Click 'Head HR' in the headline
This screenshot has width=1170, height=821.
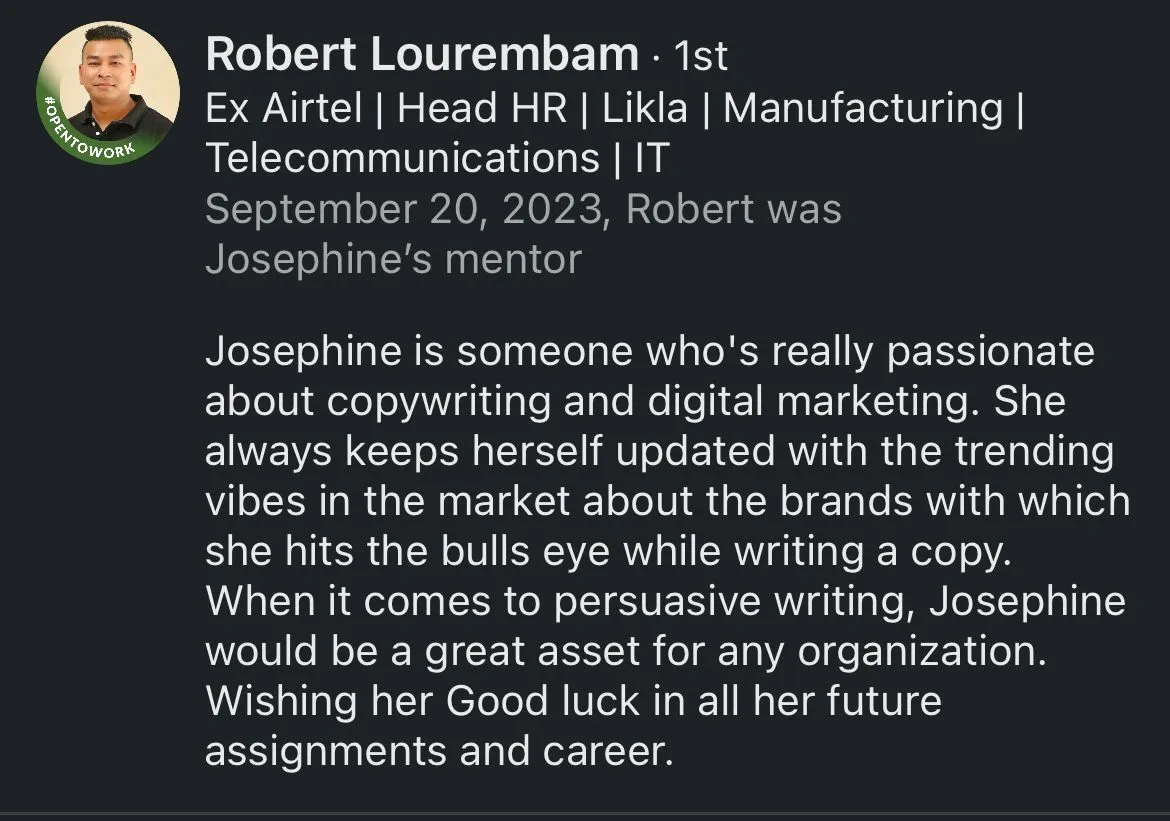click(482, 107)
